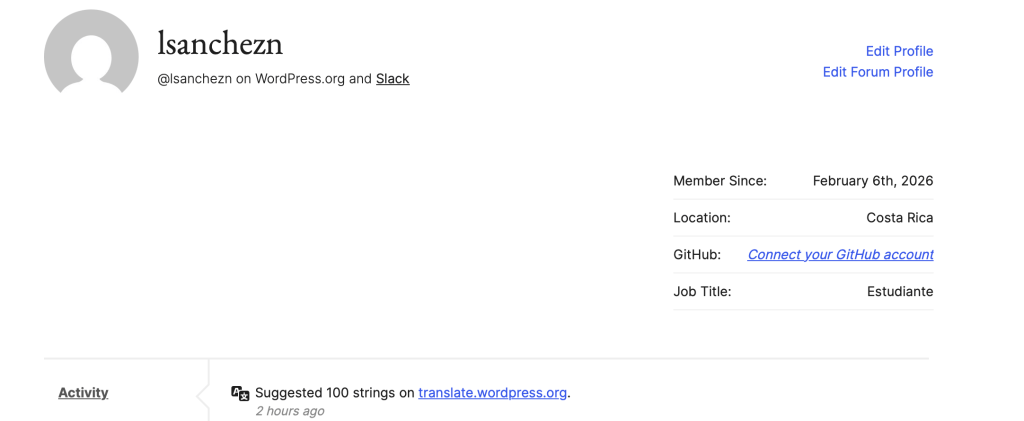
Task: Open the Edit Profile link
Action: (x=899, y=51)
